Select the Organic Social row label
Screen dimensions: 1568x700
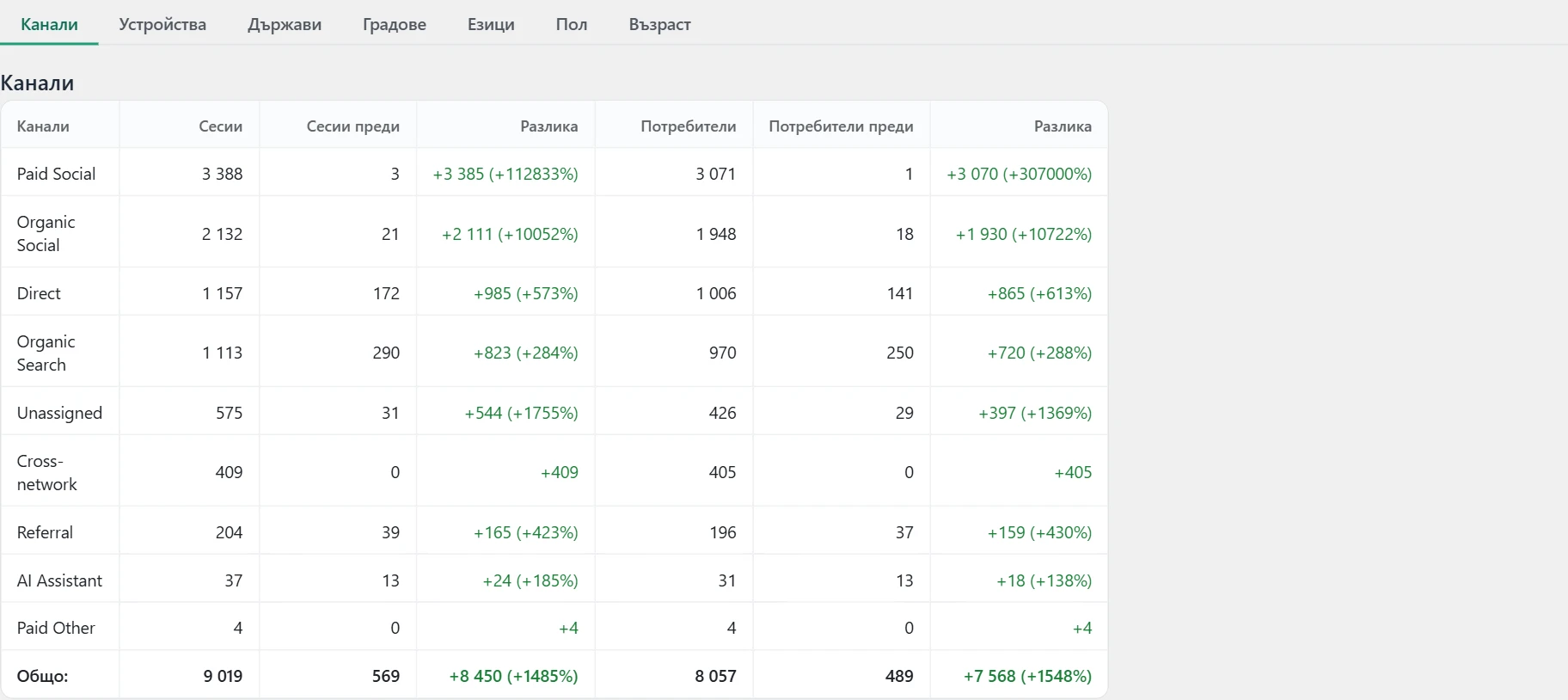pos(46,233)
